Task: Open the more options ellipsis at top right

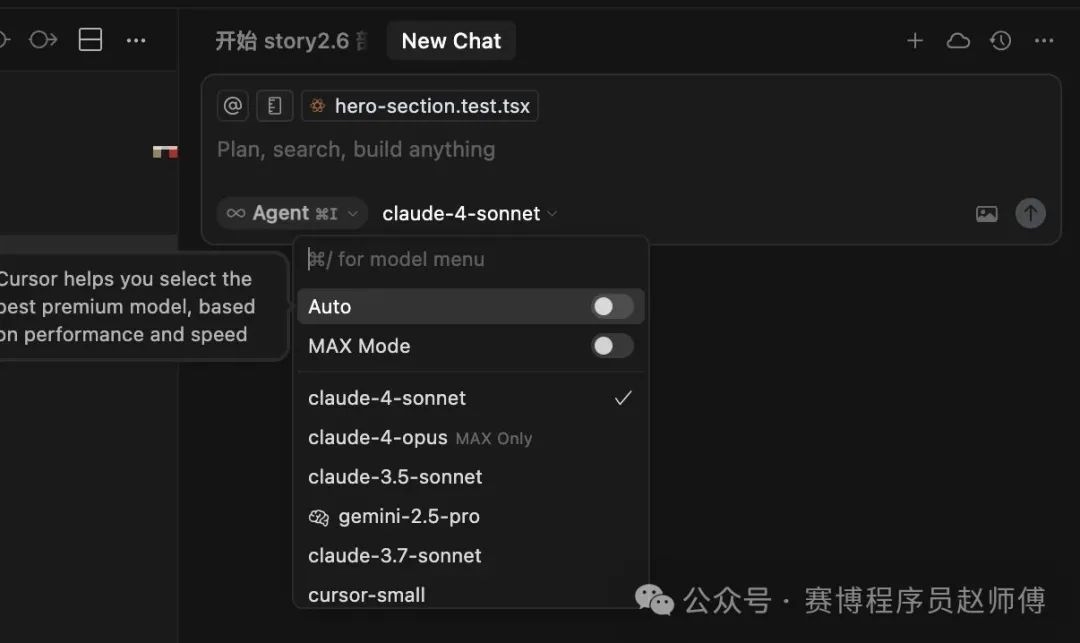Action: [1043, 41]
